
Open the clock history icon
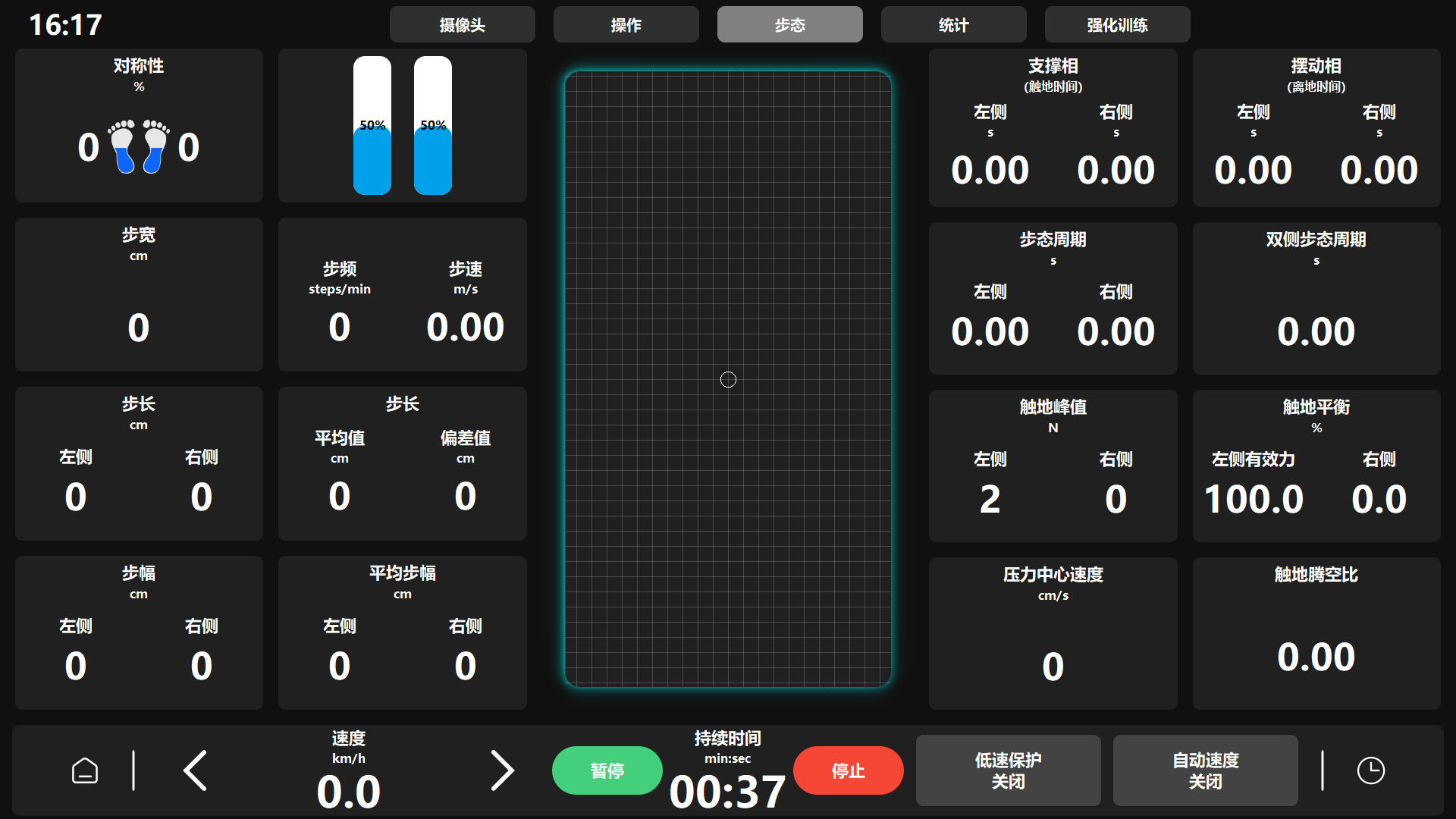(1370, 770)
